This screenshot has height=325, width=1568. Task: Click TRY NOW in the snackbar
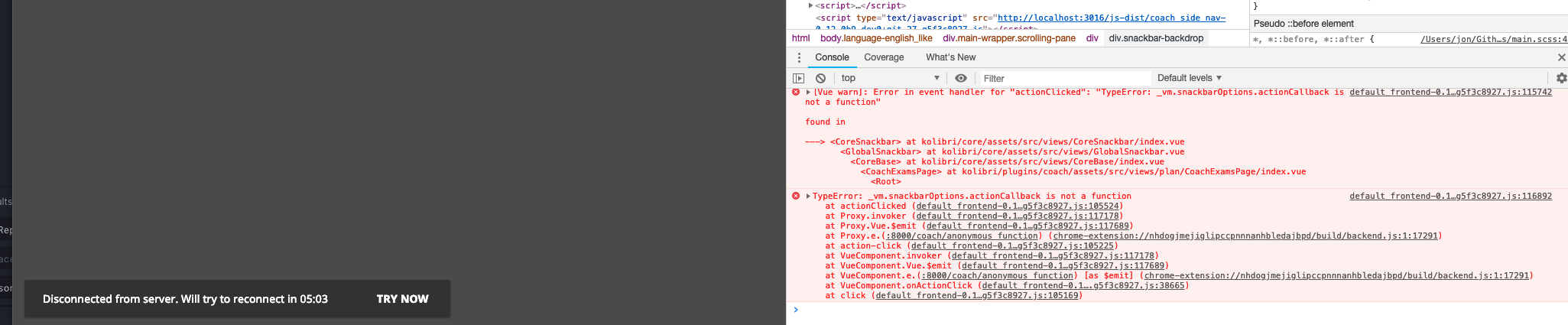point(402,299)
